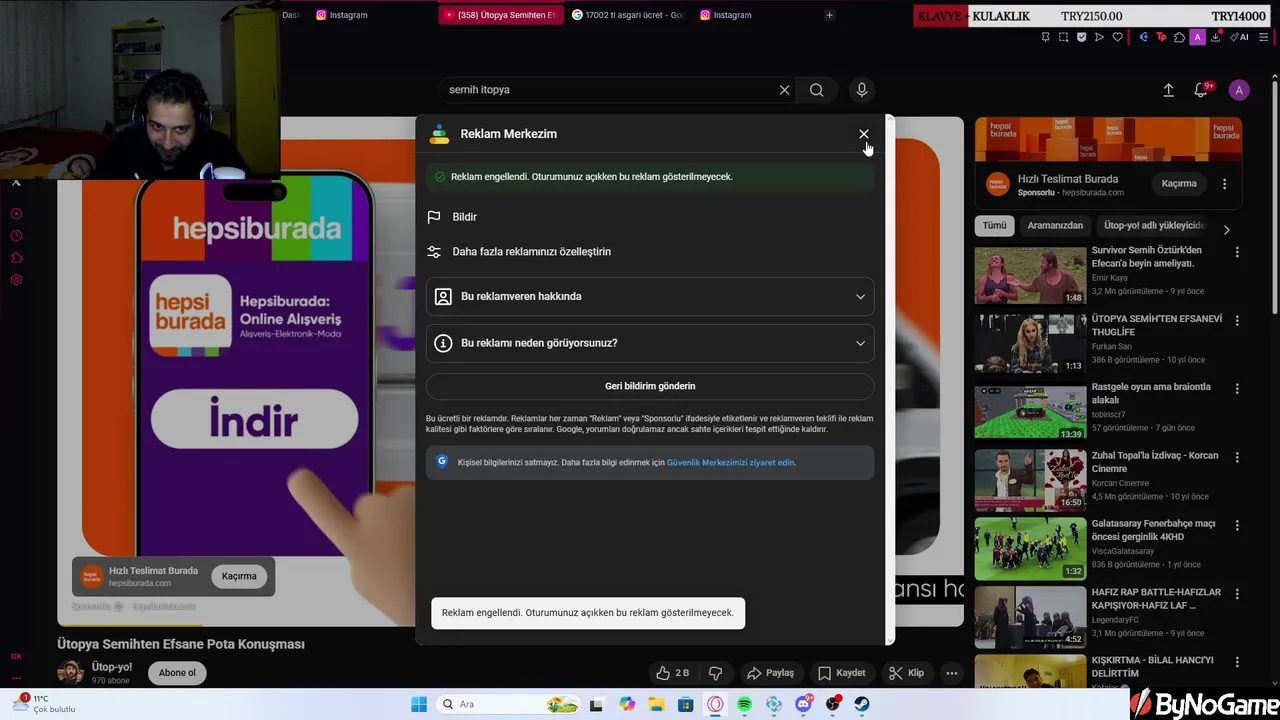Click the browser snapshot capture icon
This screenshot has height=720, width=1280.
[1063, 37]
